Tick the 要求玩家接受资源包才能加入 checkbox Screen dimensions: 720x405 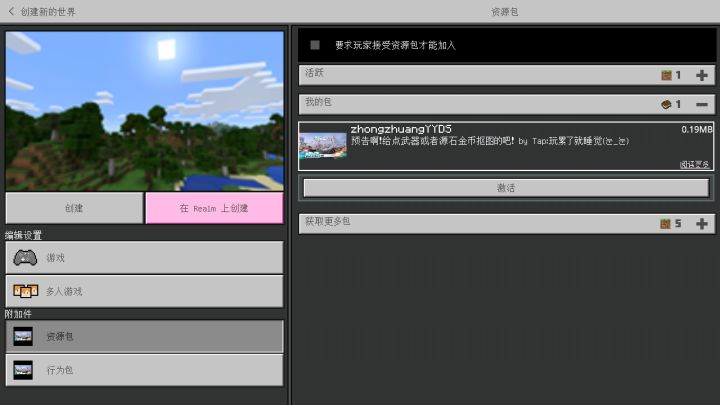315,45
